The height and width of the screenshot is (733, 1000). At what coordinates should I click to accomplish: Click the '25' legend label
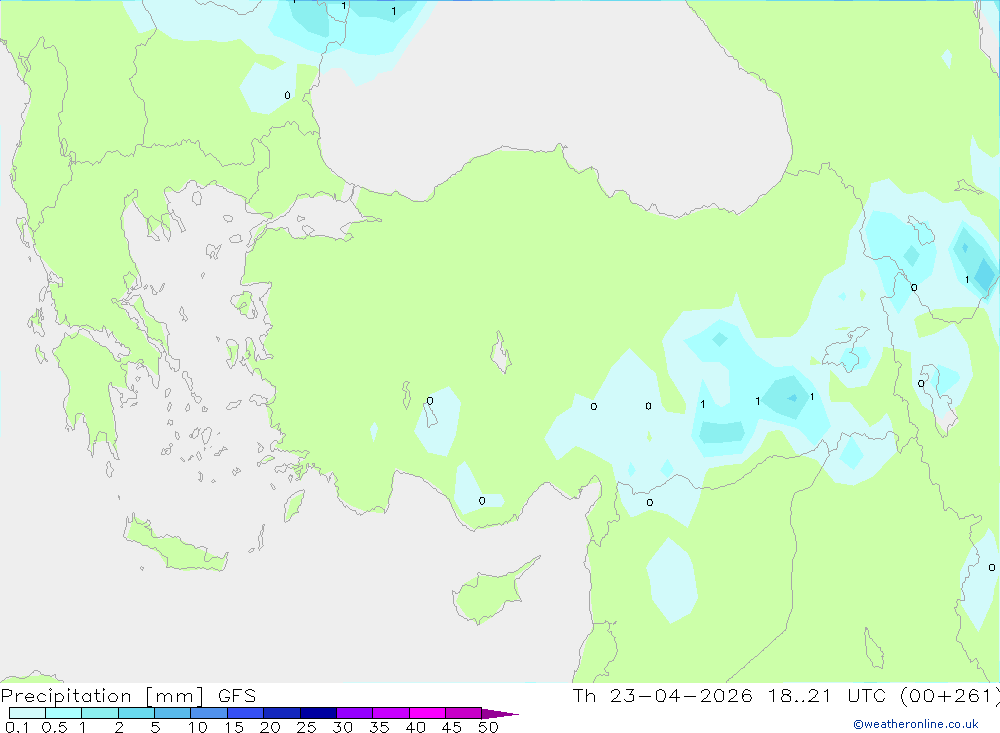coord(307,727)
